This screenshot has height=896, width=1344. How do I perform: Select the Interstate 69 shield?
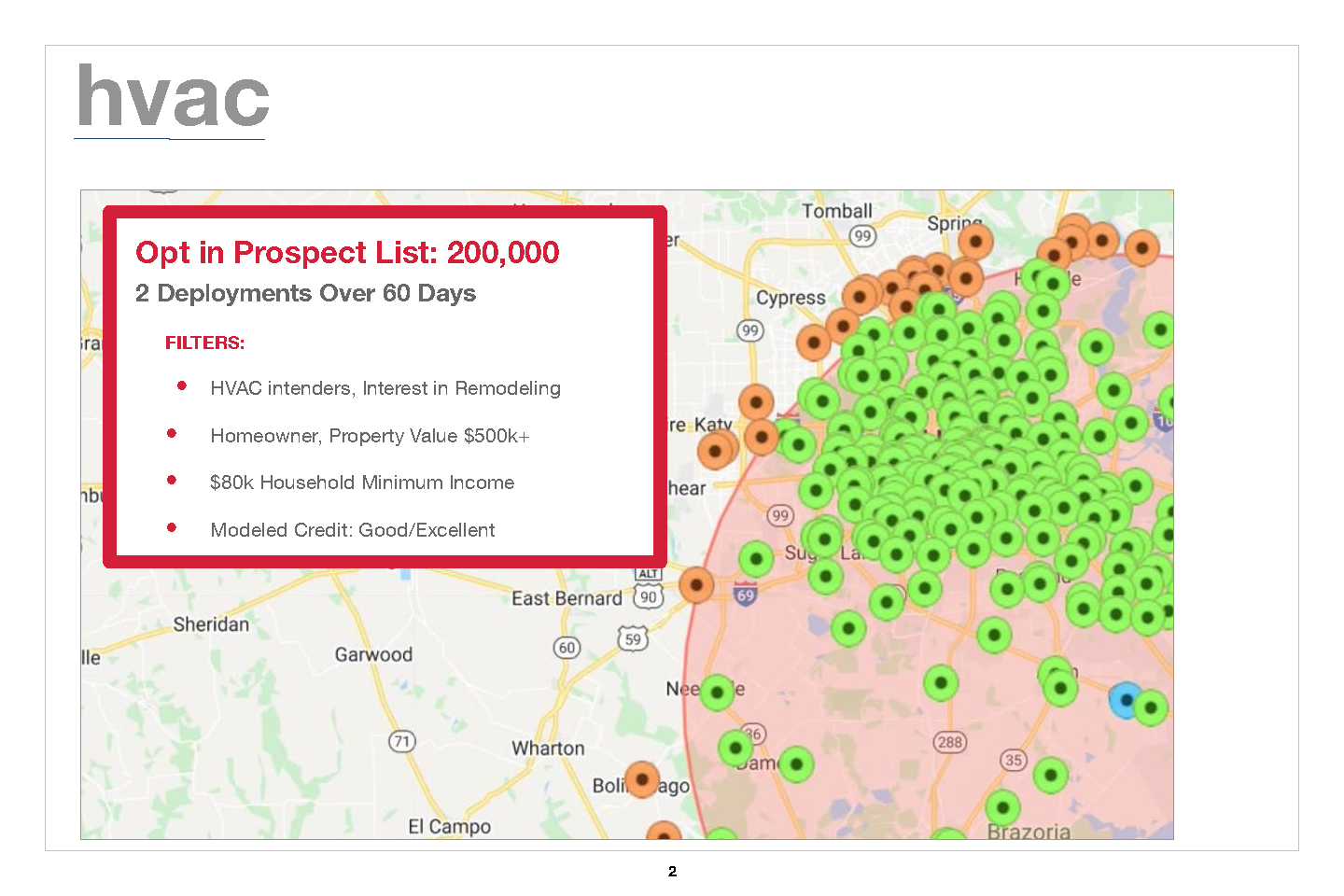(745, 595)
